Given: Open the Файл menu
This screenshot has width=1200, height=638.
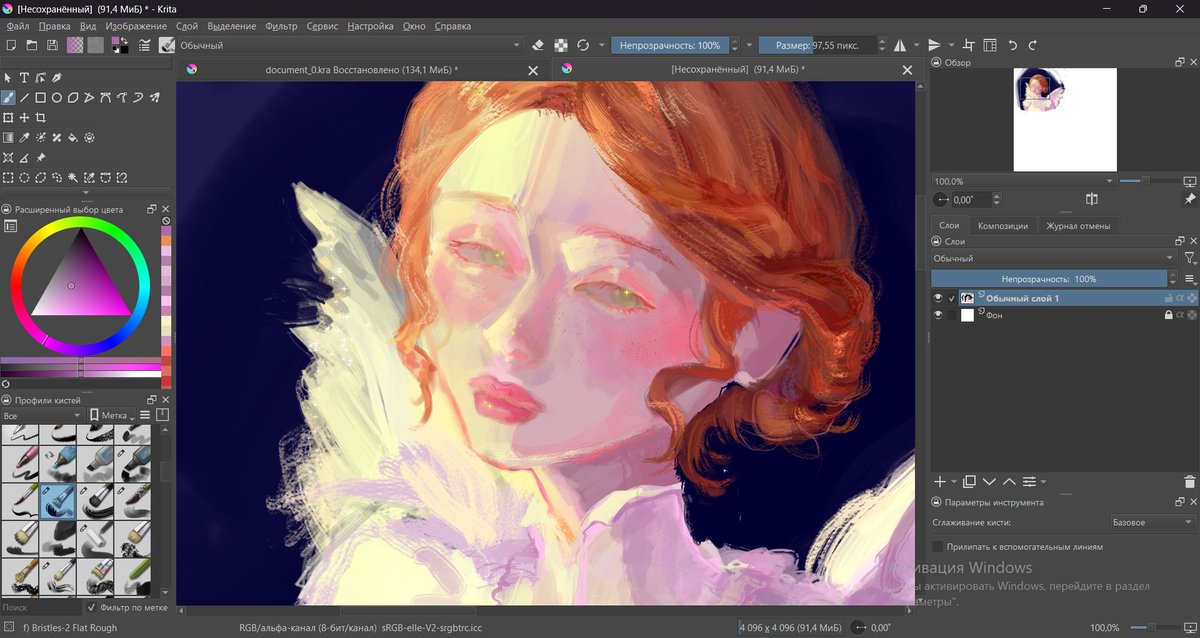Looking at the screenshot, I should coord(17,26).
